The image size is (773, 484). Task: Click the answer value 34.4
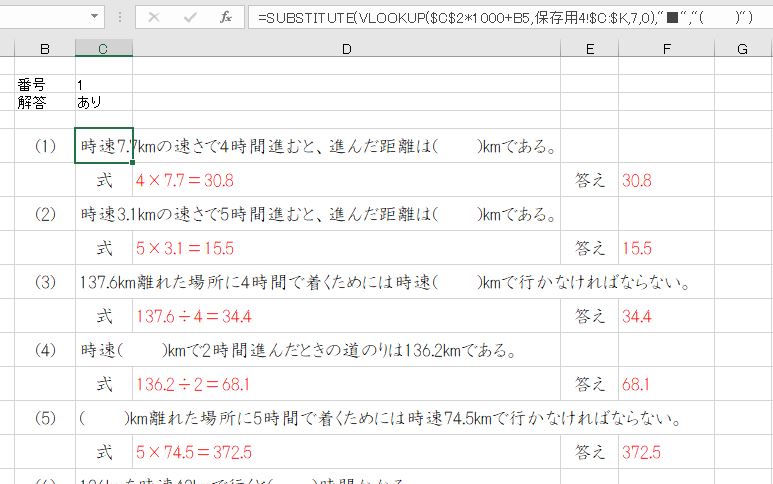[636, 316]
